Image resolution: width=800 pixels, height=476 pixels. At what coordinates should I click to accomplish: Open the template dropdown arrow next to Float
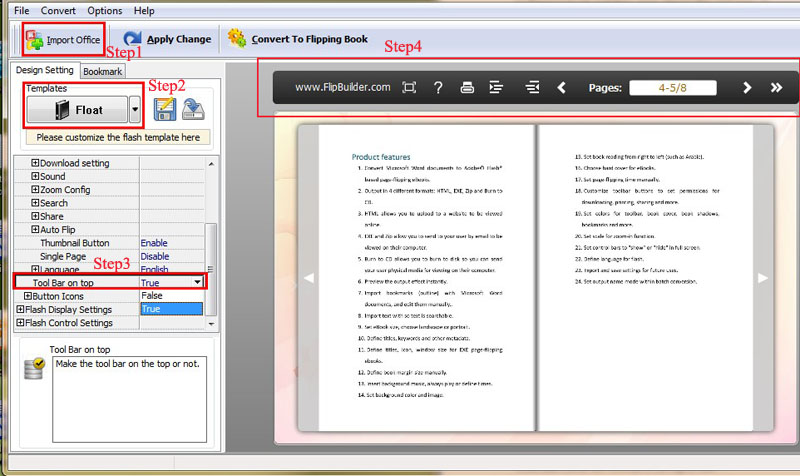pos(135,110)
